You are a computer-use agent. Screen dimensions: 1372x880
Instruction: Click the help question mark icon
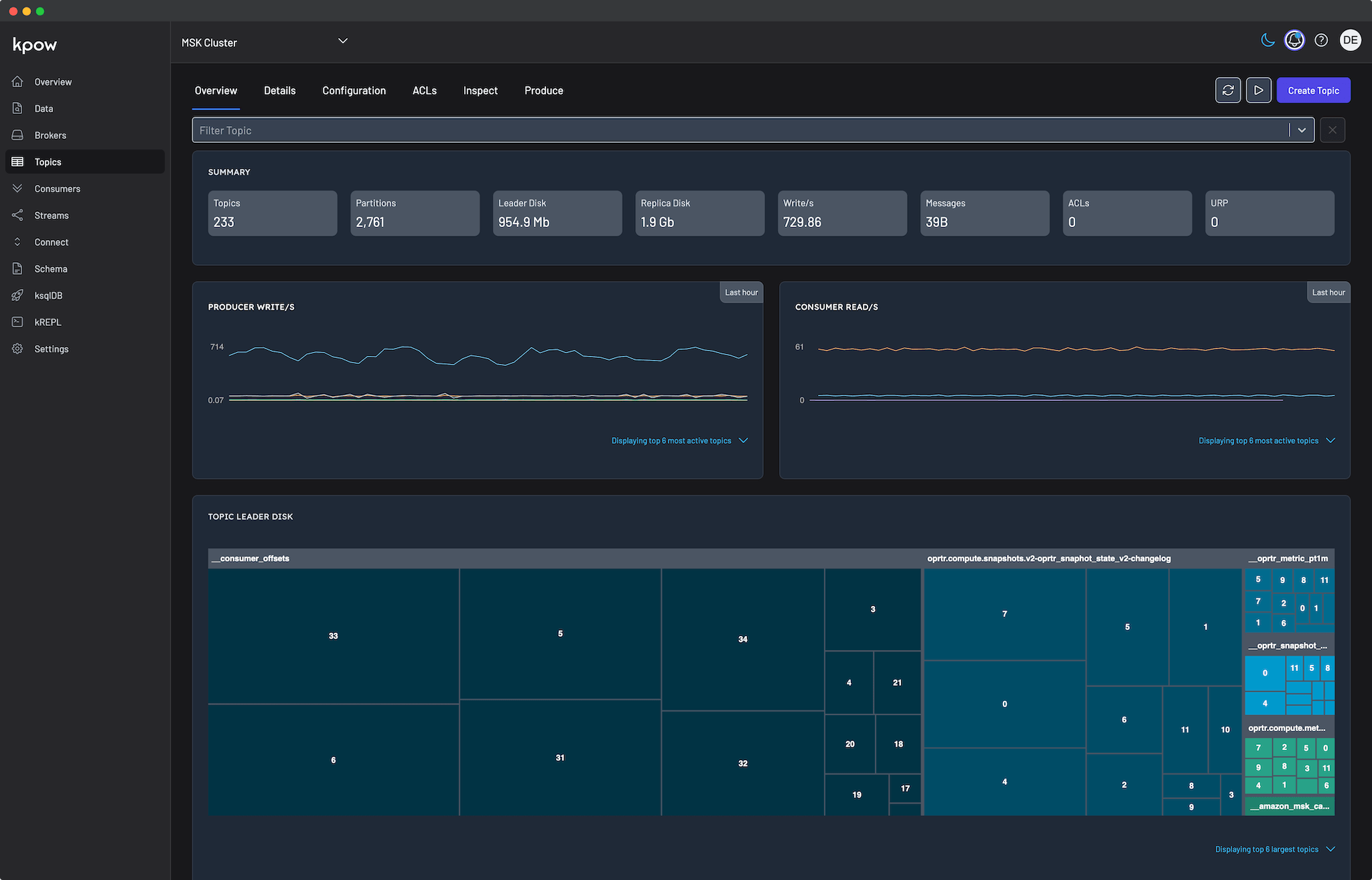tap(1321, 40)
